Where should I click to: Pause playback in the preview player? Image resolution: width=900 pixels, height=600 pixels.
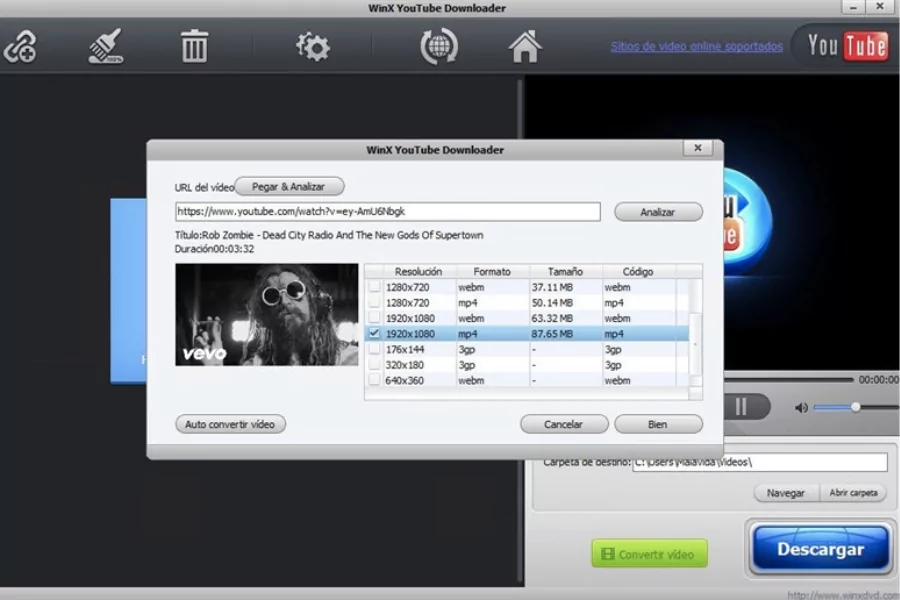740,407
